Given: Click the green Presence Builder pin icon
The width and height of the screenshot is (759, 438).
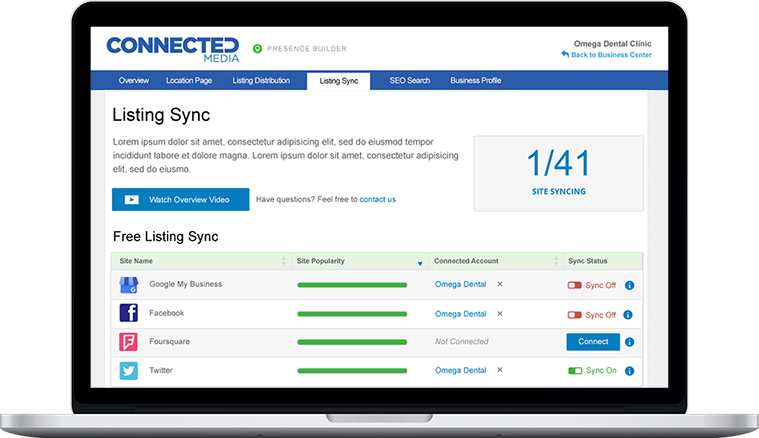Looking at the screenshot, I should [258, 48].
